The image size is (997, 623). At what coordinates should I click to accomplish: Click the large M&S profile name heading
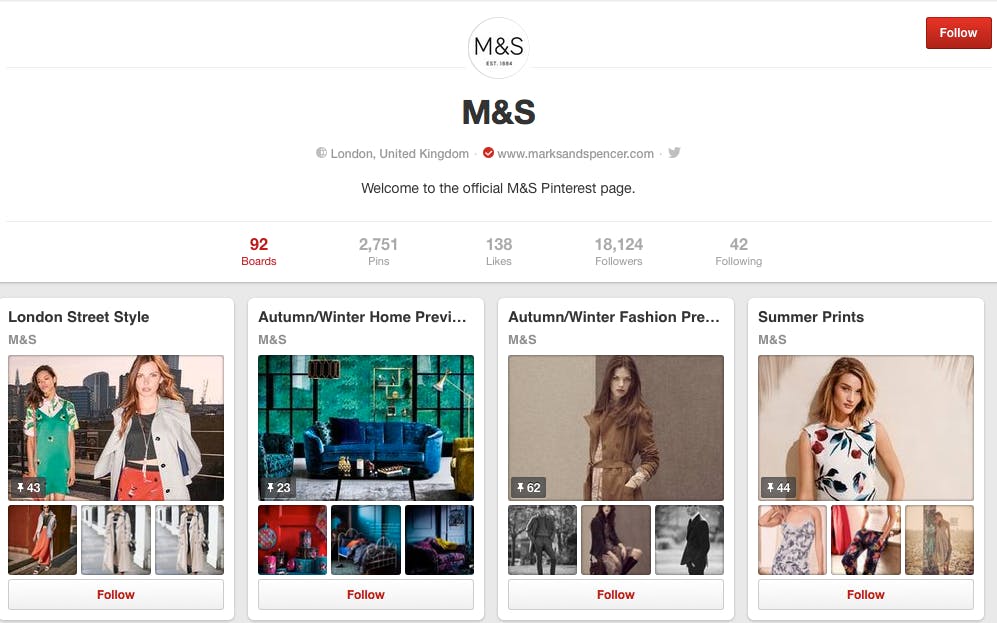(498, 112)
